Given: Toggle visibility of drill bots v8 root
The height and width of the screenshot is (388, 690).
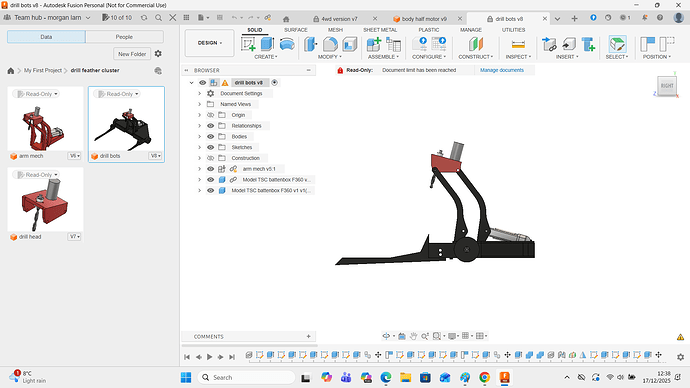Looking at the screenshot, I should [x=202, y=83].
